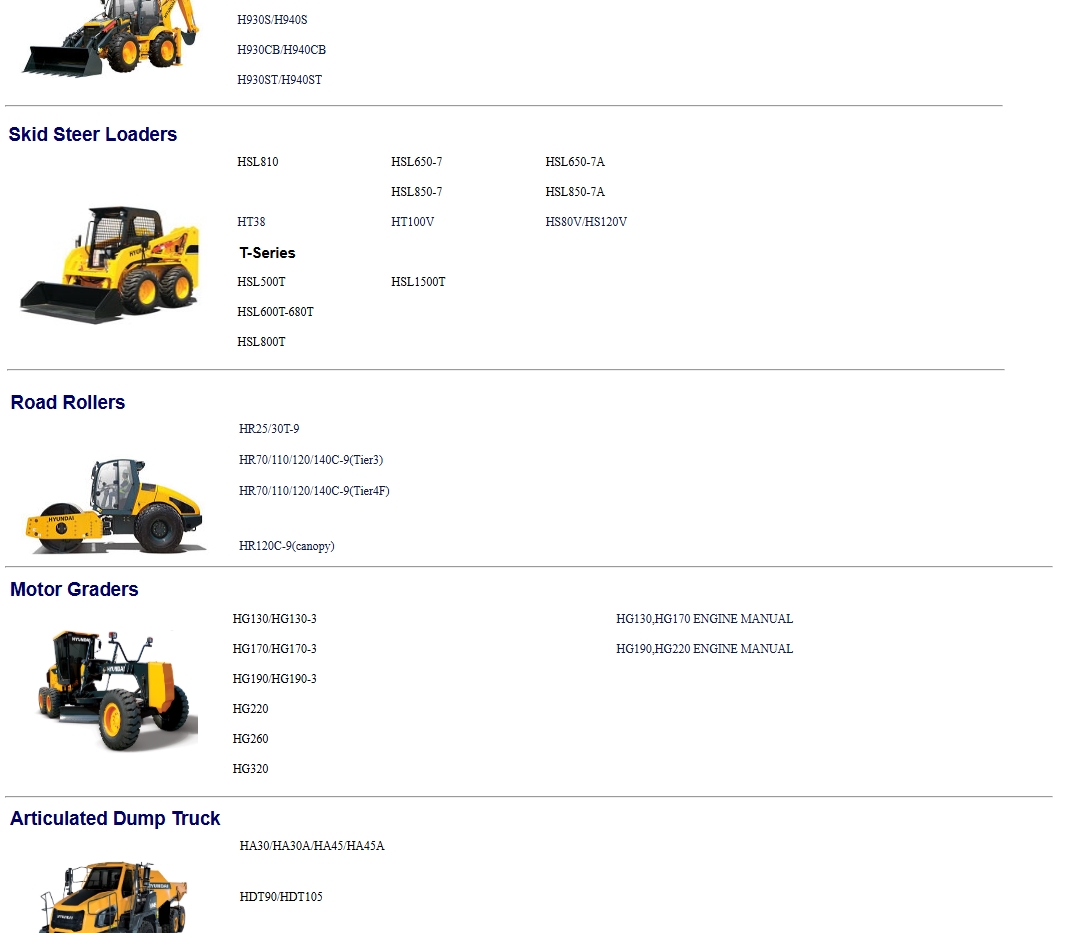The image size is (1065, 933).
Task: Open the HA30/HA30A/HA45/HA45A dump truck manual
Action: (x=310, y=846)
